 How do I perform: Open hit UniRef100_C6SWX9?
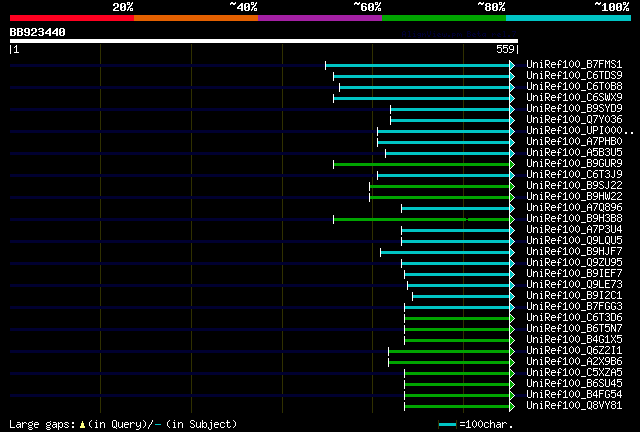(x=574, y=97)
